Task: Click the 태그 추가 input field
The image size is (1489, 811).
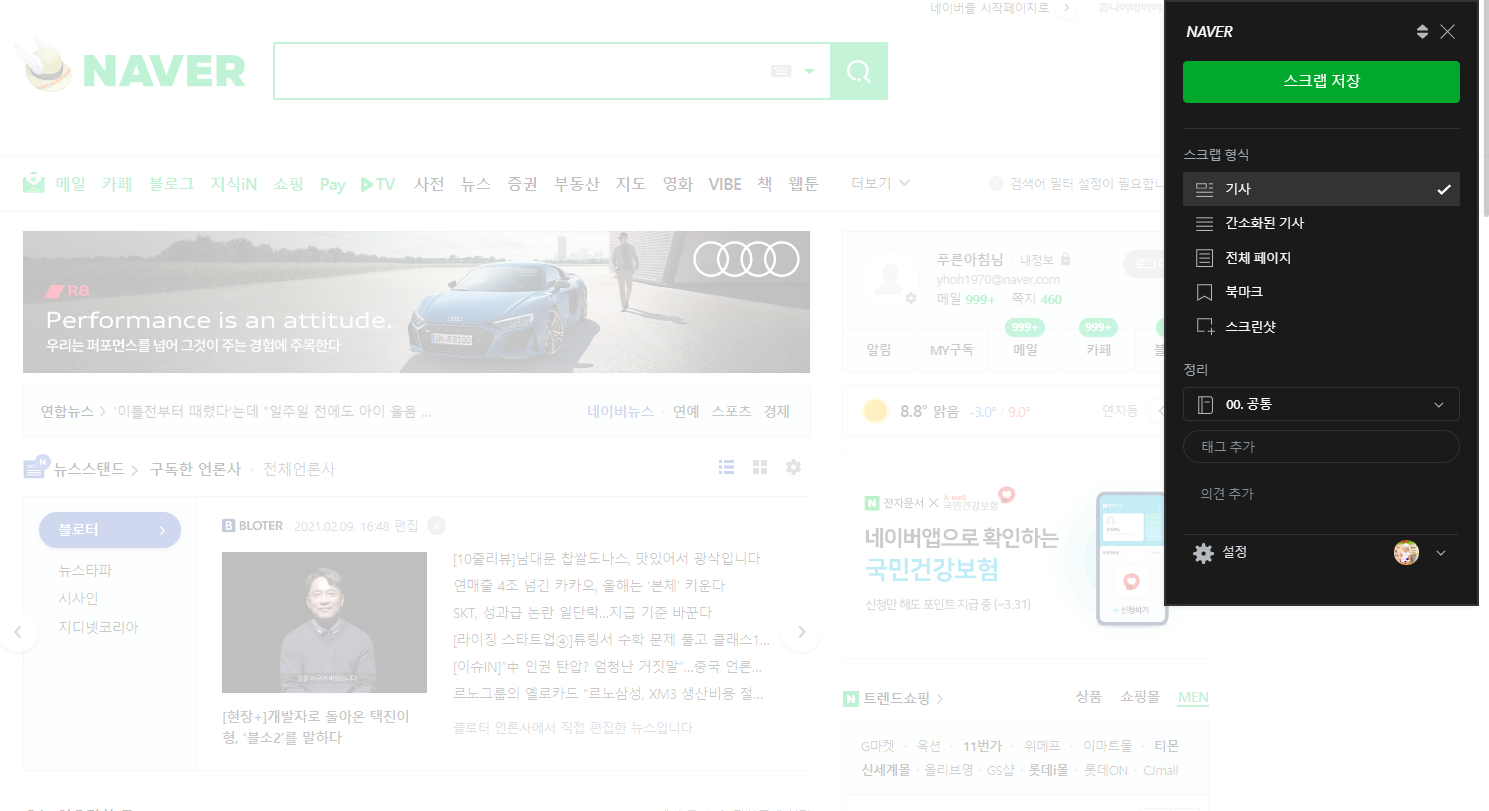Action: [x=1321, y=447]
